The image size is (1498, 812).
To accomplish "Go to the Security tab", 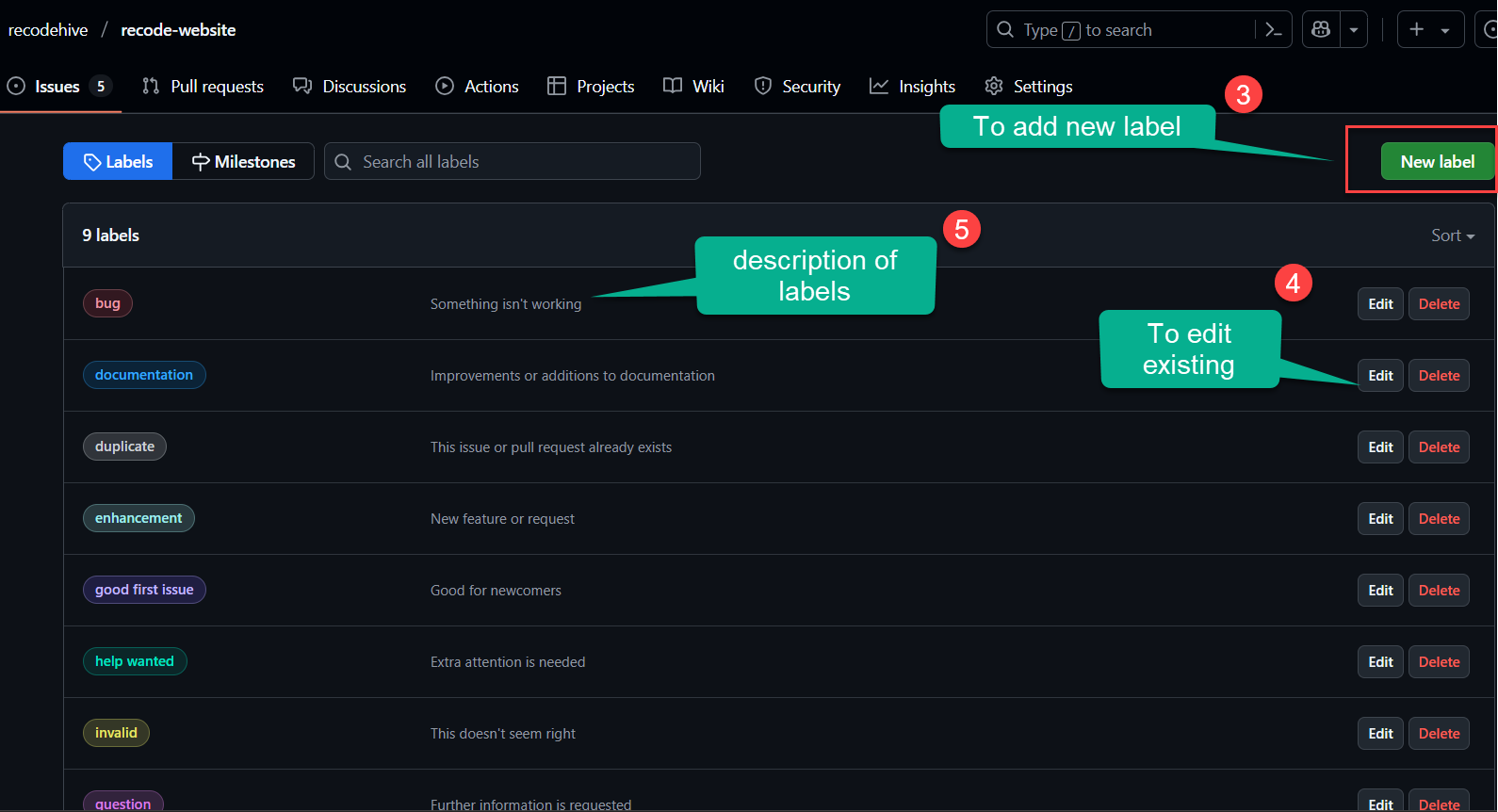I will 797,87.
